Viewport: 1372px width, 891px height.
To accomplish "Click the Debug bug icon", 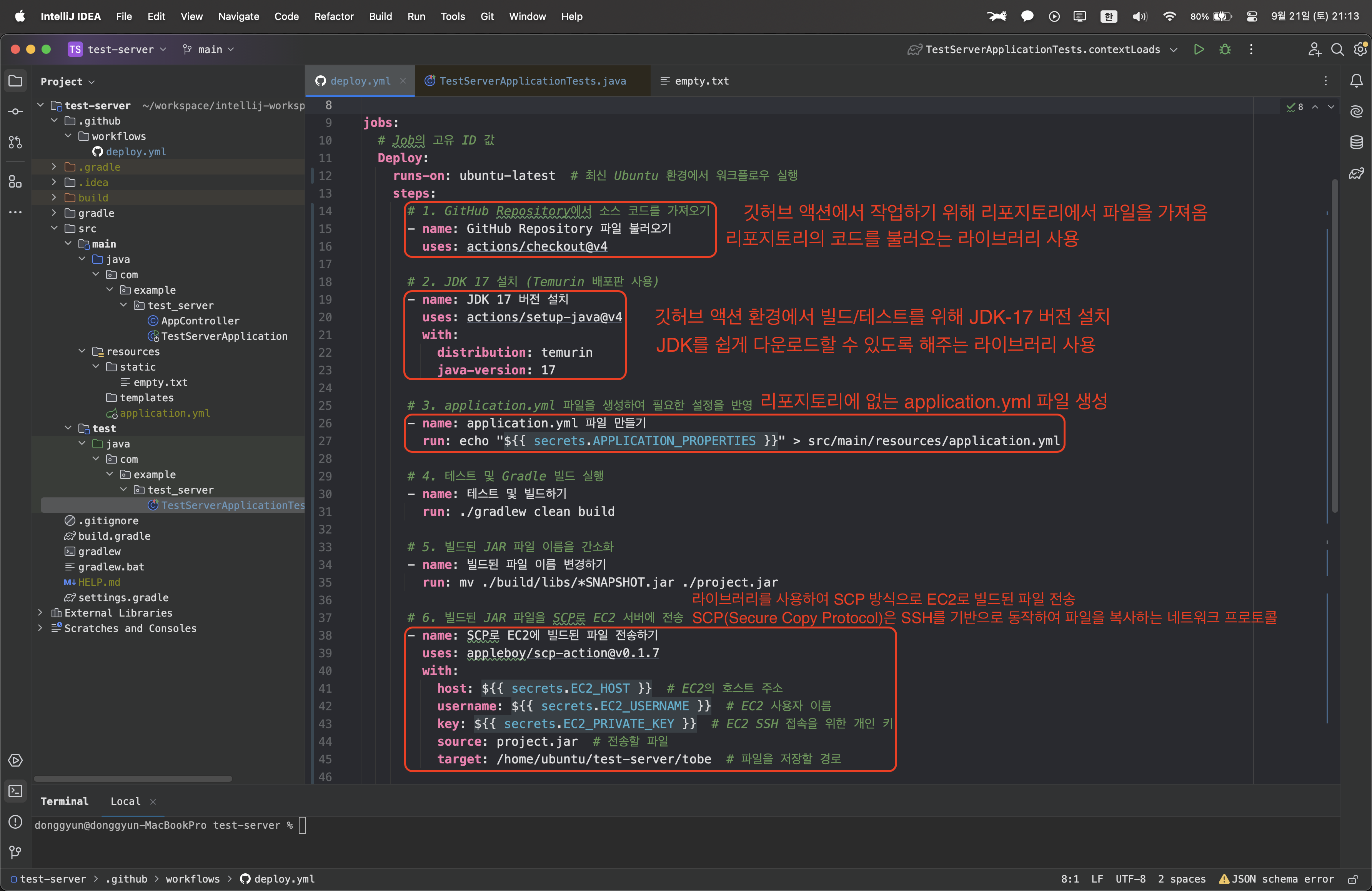I will 1225,50.
